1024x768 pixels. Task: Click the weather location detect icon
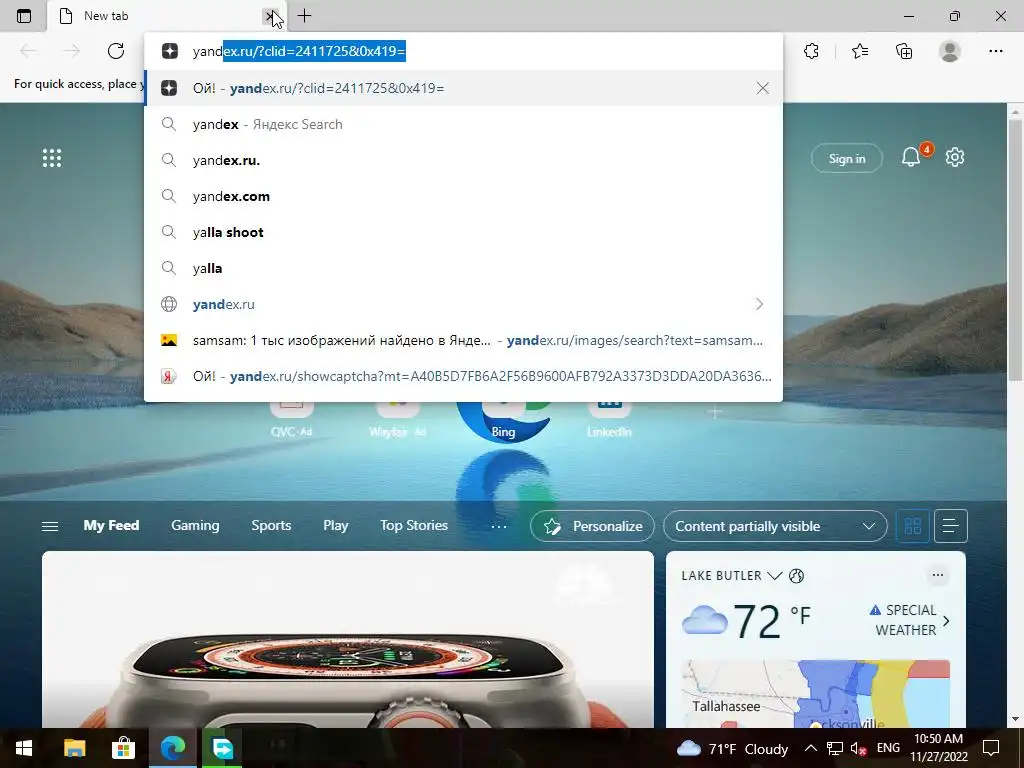(796, 575)
